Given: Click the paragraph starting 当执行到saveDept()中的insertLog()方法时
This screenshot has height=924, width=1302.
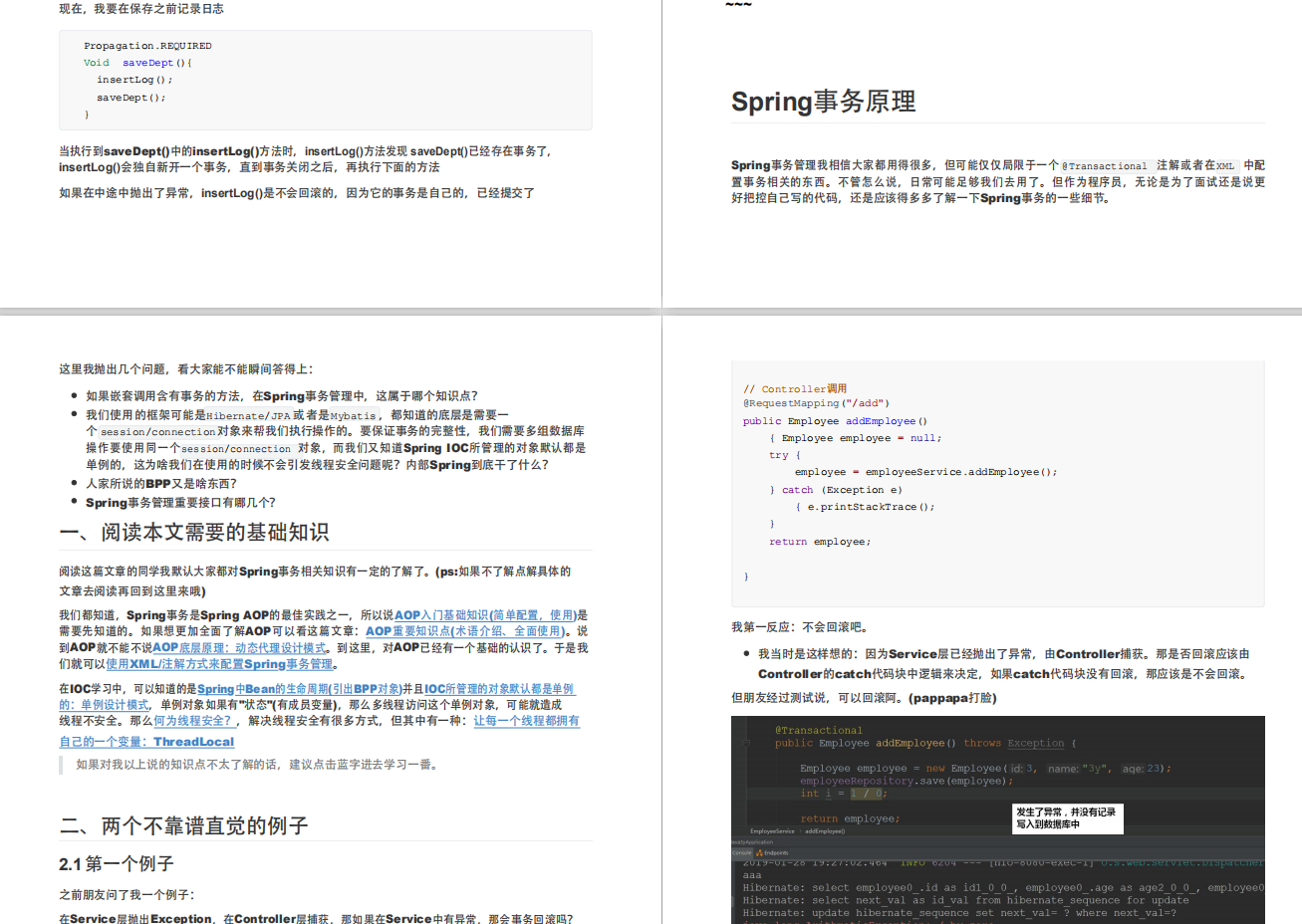Looking at the screenshot, I should 306,159.
